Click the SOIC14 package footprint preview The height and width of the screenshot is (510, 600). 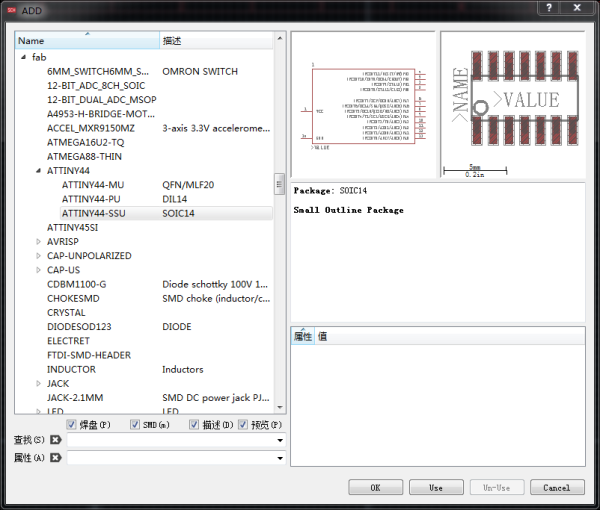(513, 104)
